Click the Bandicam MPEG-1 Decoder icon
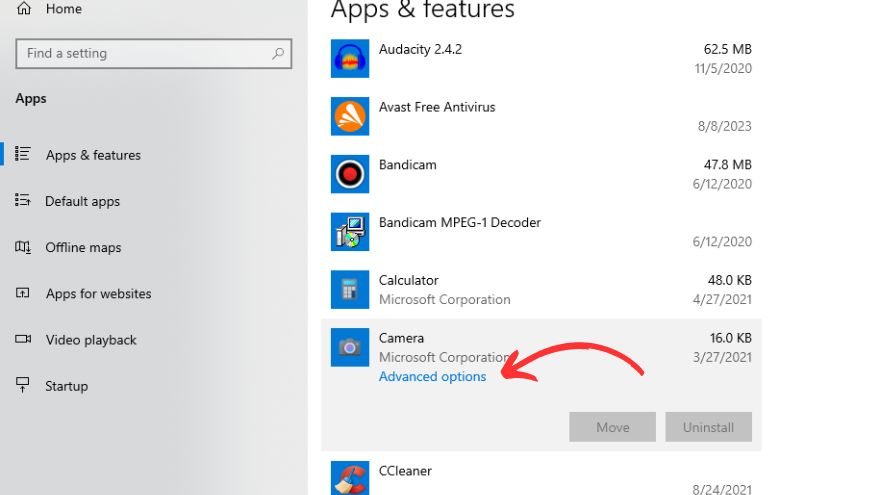 click(x=350, y=232)
